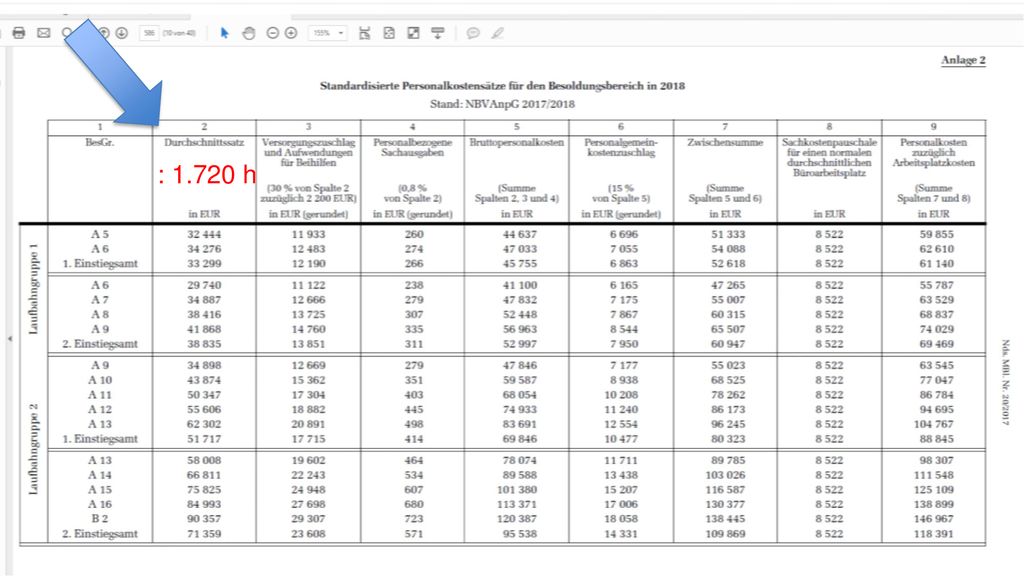Screen dimensions: 1024x576
Task: Print the document with the printer icon
Action: point(19,33)
